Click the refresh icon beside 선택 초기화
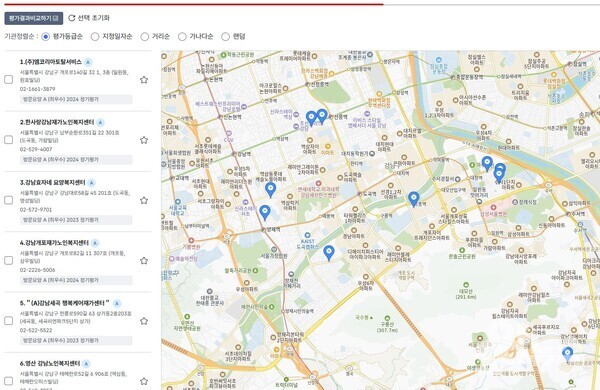The image size is (600, 390). (72, 18)
